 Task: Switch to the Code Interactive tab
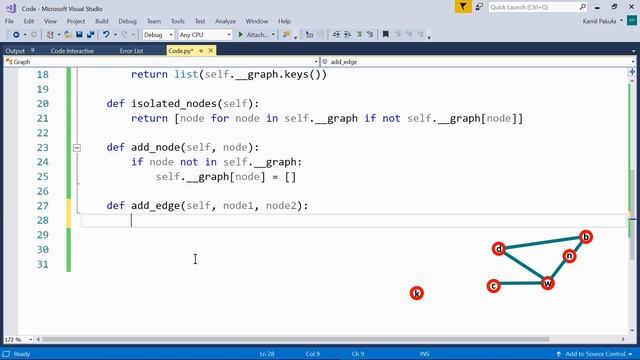pos(72,51)
